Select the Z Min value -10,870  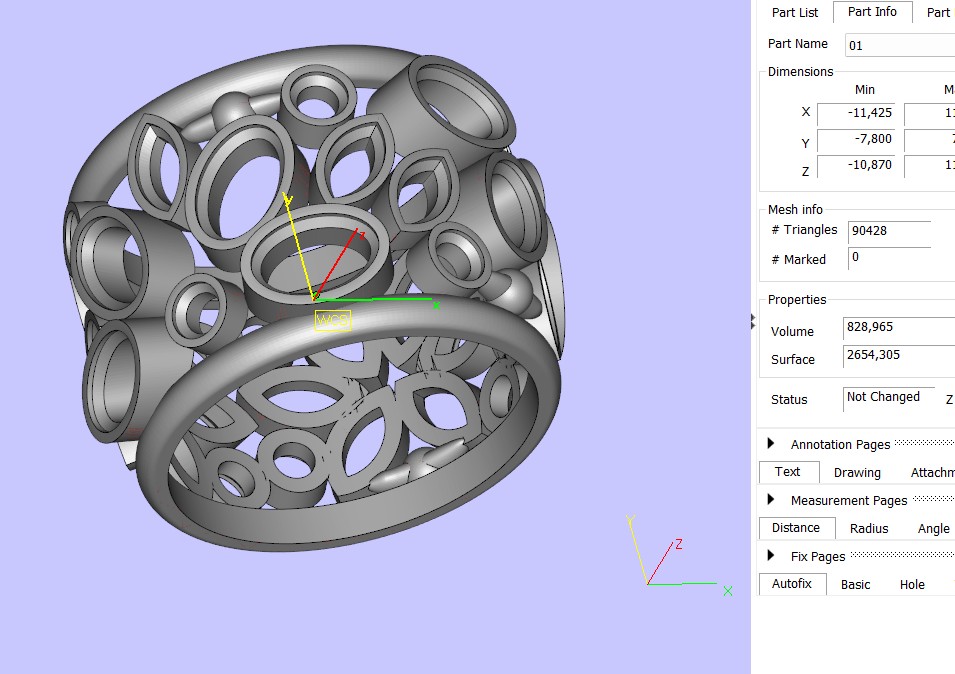pos(856,165)
